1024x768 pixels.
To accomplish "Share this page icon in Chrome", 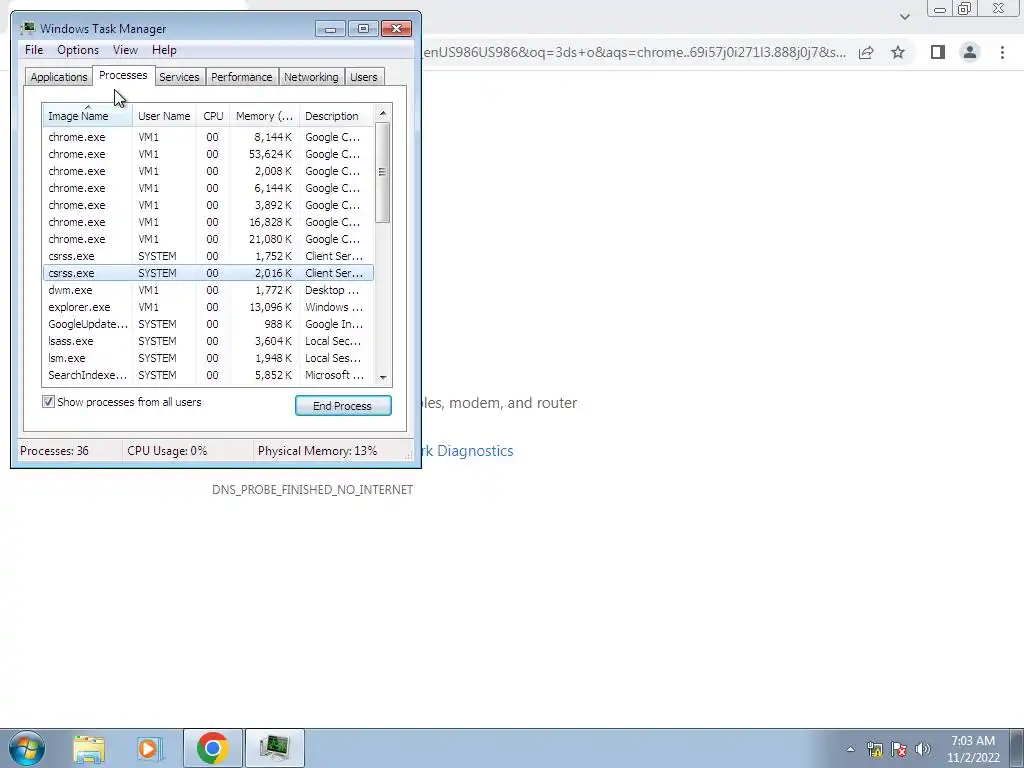I will tap(866, 52).
